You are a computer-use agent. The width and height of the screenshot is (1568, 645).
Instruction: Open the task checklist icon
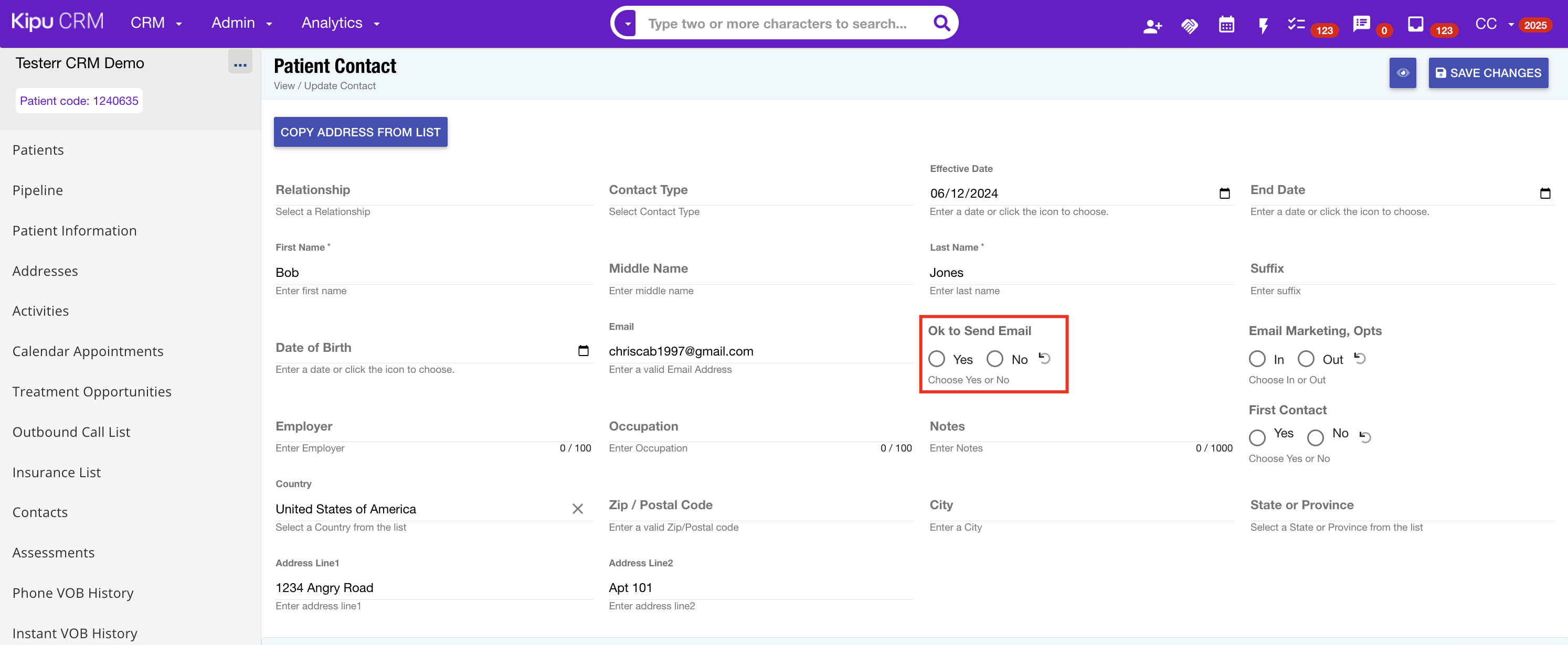coord(1296,24)
